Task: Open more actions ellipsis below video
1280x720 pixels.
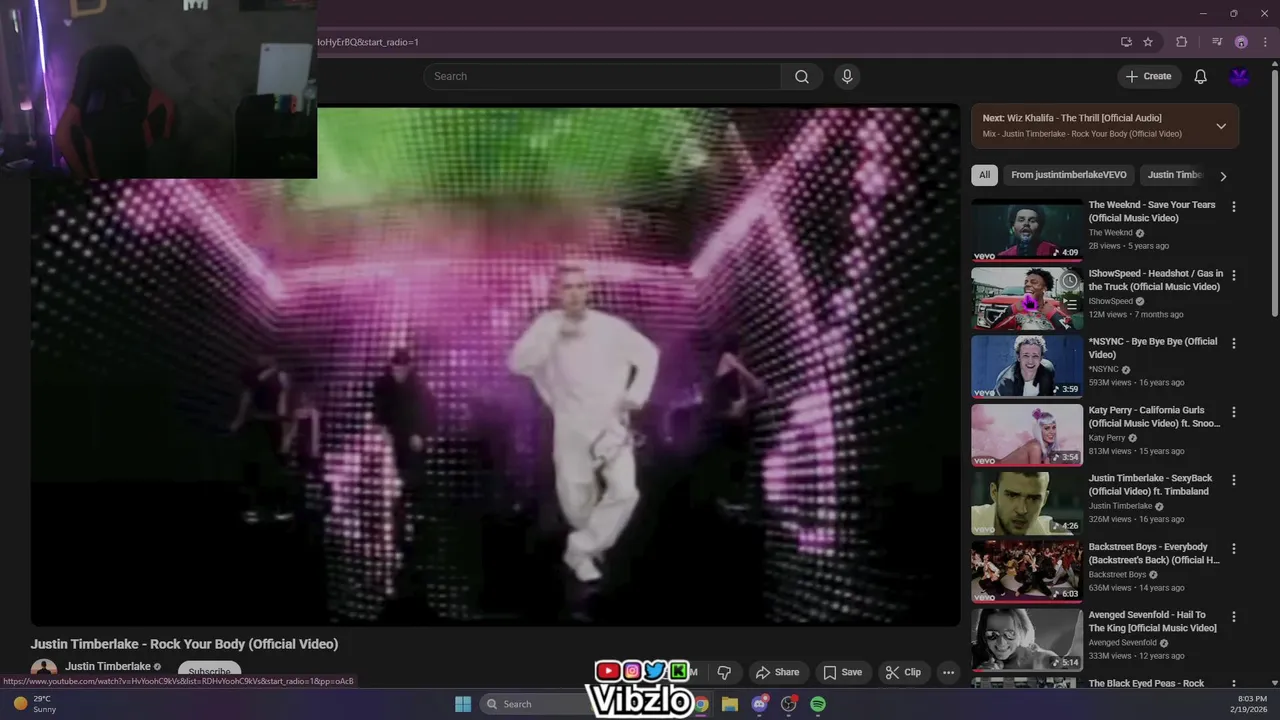Action: 948,672
